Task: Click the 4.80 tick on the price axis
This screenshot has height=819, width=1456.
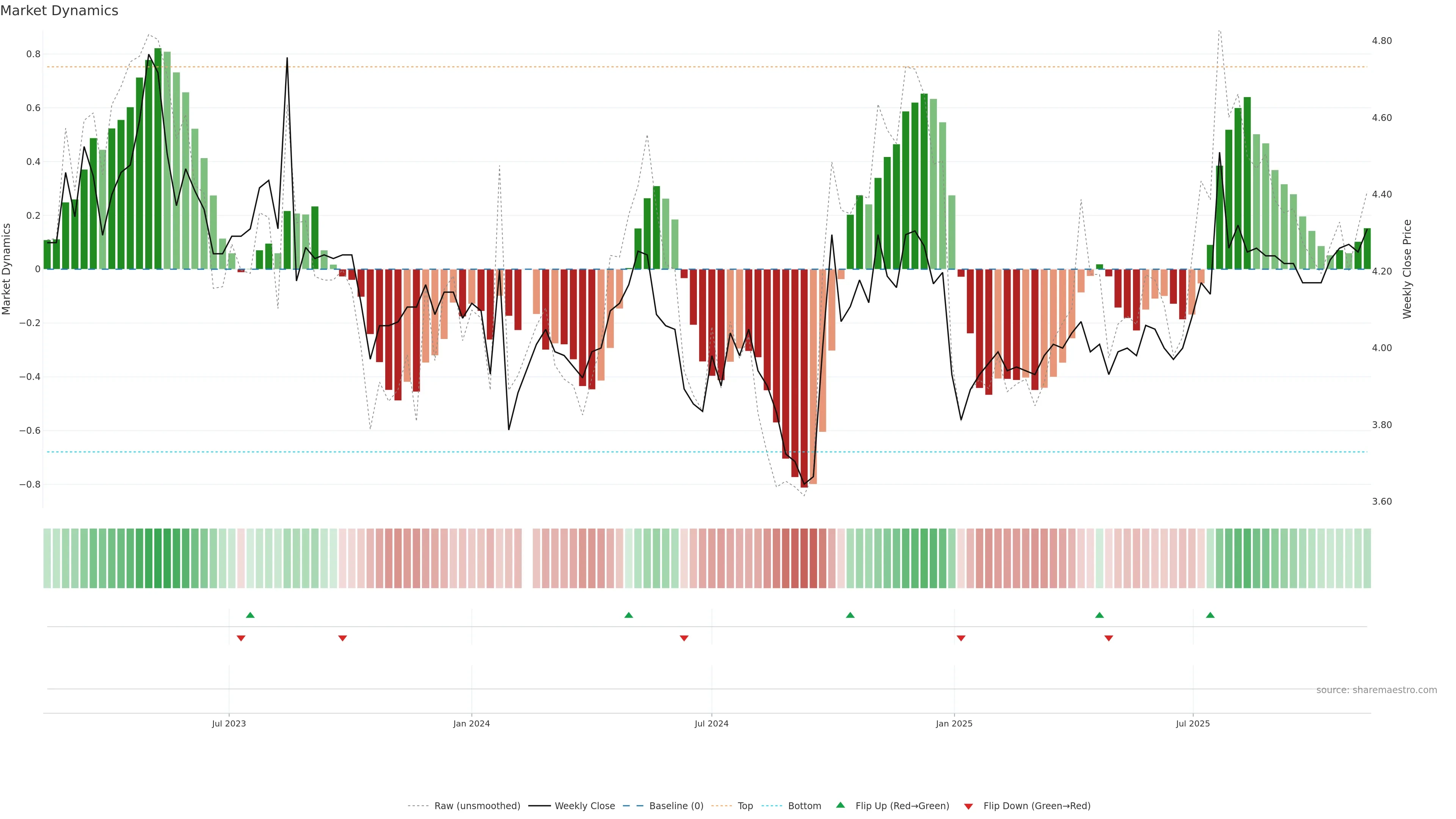Action: point(1381,41)
